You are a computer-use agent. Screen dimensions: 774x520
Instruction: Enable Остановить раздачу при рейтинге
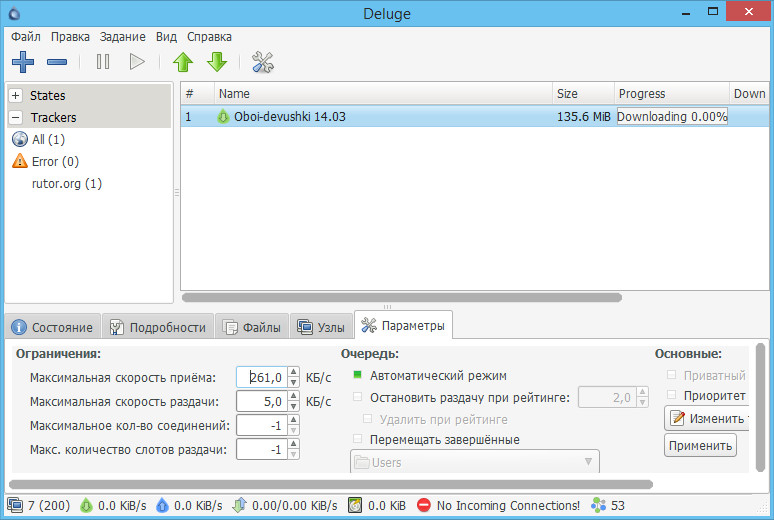coord(357,397)
